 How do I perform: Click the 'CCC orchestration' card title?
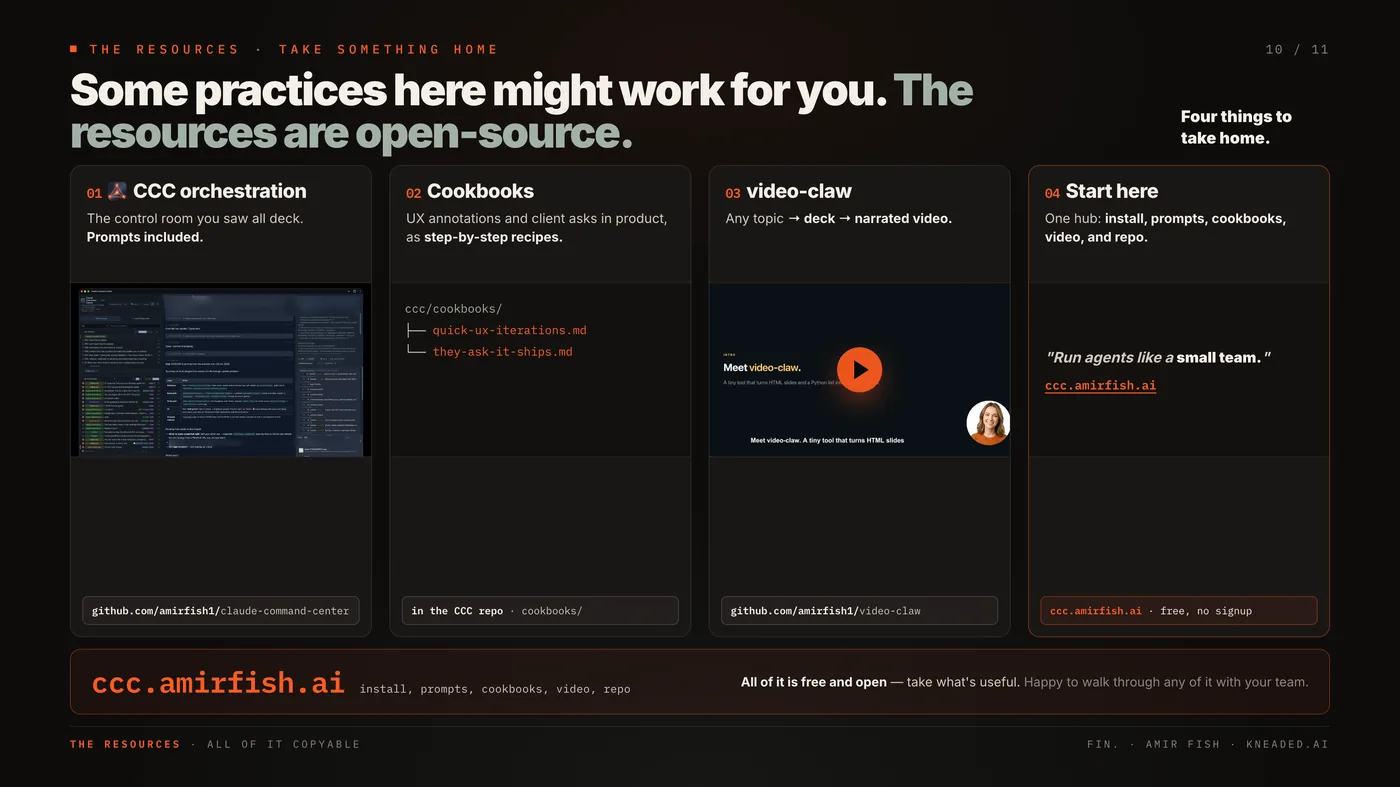[x=220, y=191]
